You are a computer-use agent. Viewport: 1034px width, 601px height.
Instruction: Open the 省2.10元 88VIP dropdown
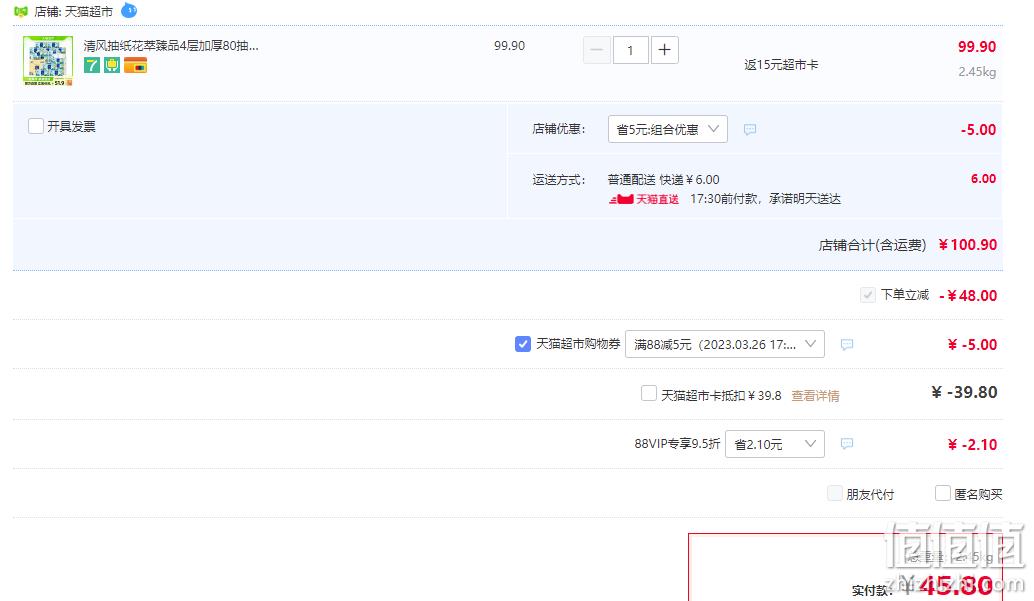775,444
